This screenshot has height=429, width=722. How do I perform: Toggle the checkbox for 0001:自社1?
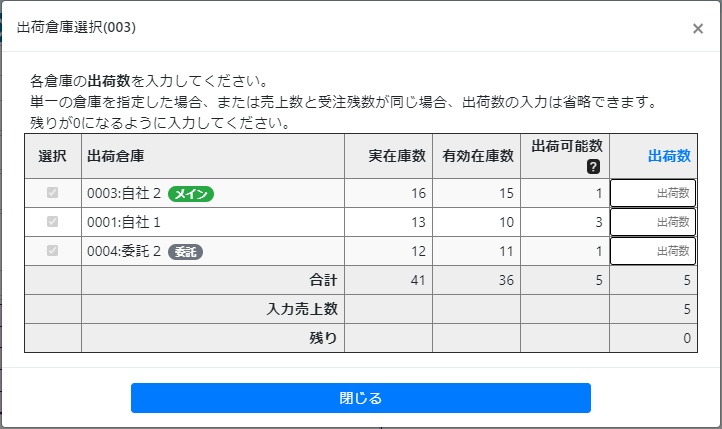(x=52, y=221)
